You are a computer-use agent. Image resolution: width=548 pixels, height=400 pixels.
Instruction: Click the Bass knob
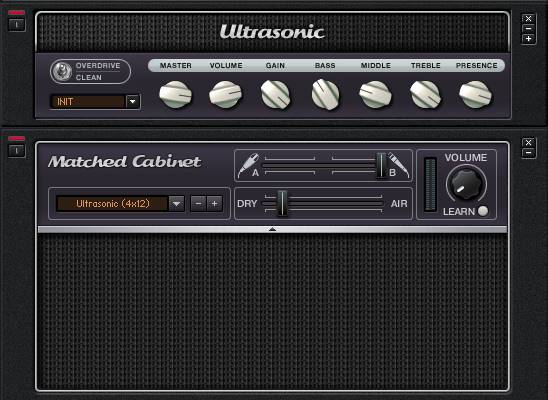coord(325,94)
